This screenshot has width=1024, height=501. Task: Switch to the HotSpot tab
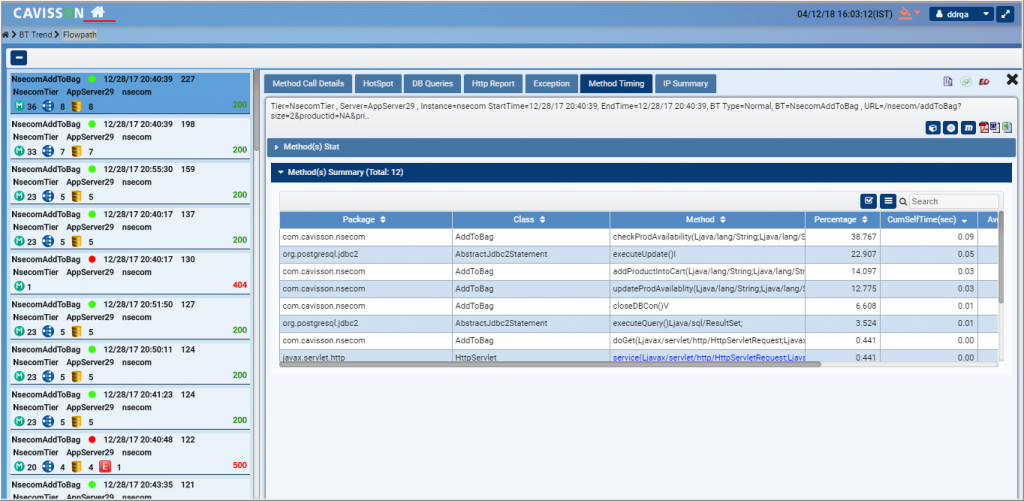tap(378, 84)
